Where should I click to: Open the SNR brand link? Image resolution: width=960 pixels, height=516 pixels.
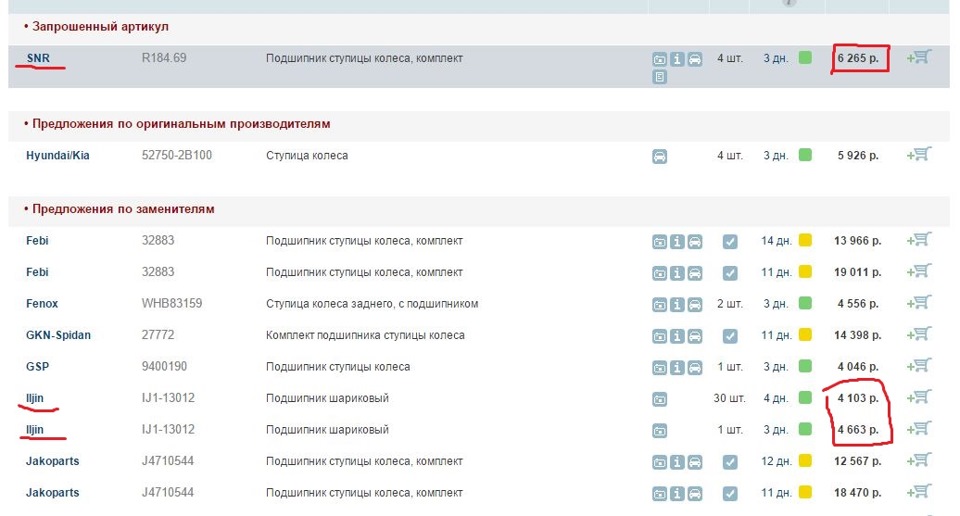38,58
